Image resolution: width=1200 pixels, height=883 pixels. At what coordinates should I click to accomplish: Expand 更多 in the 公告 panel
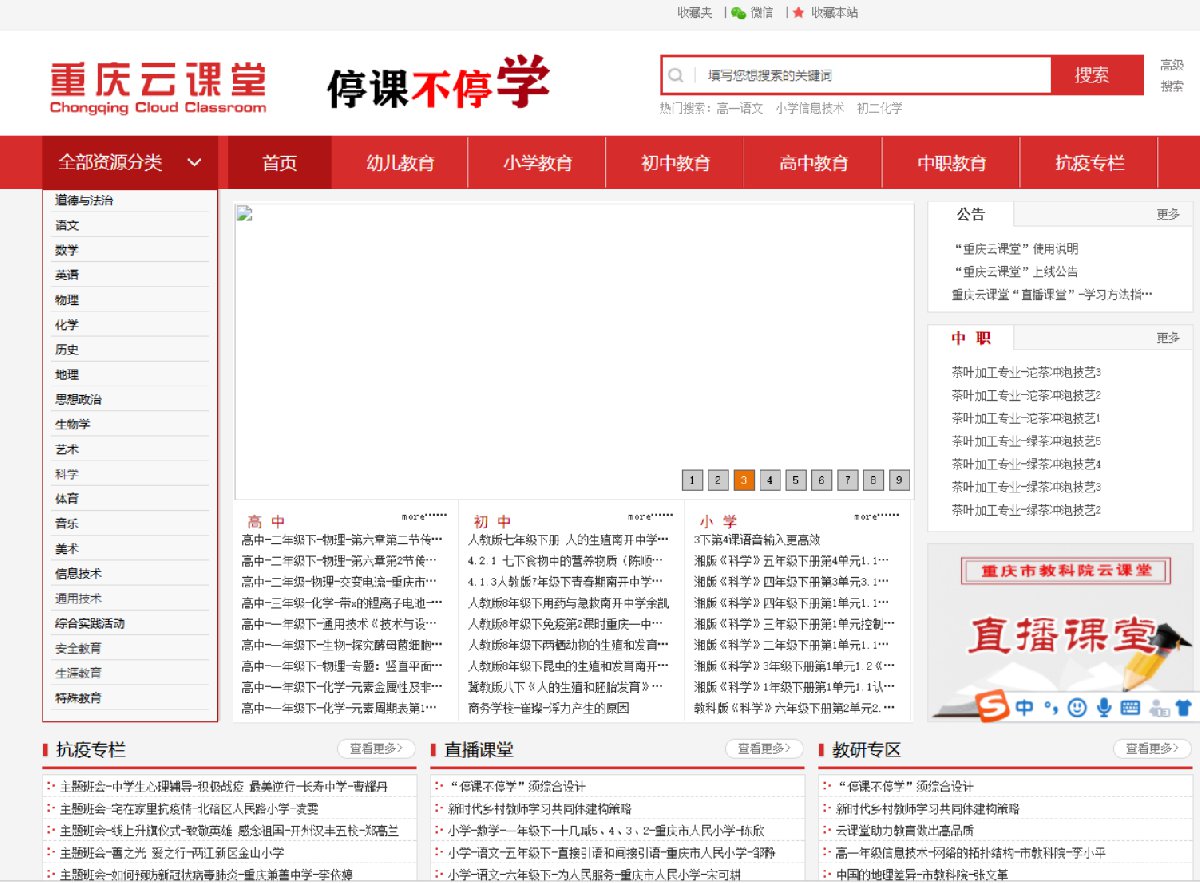pos(1168,214)
